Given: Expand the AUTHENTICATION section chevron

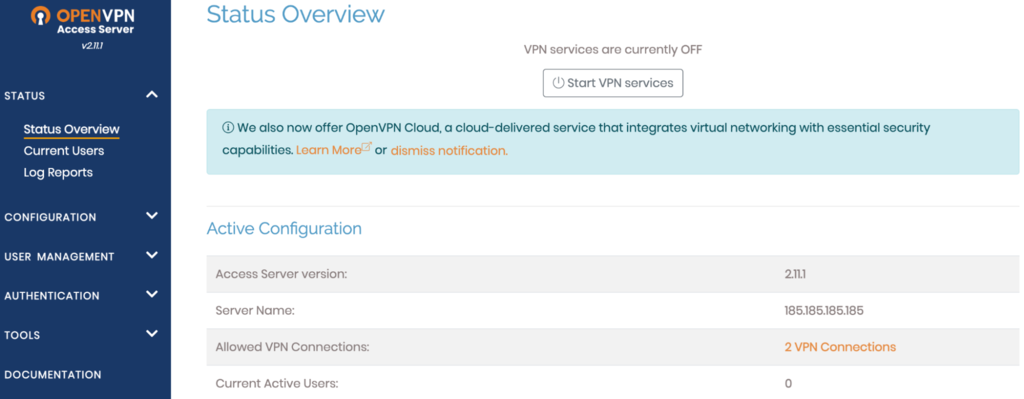Looking at the screenshot, I should click(152, 295).
